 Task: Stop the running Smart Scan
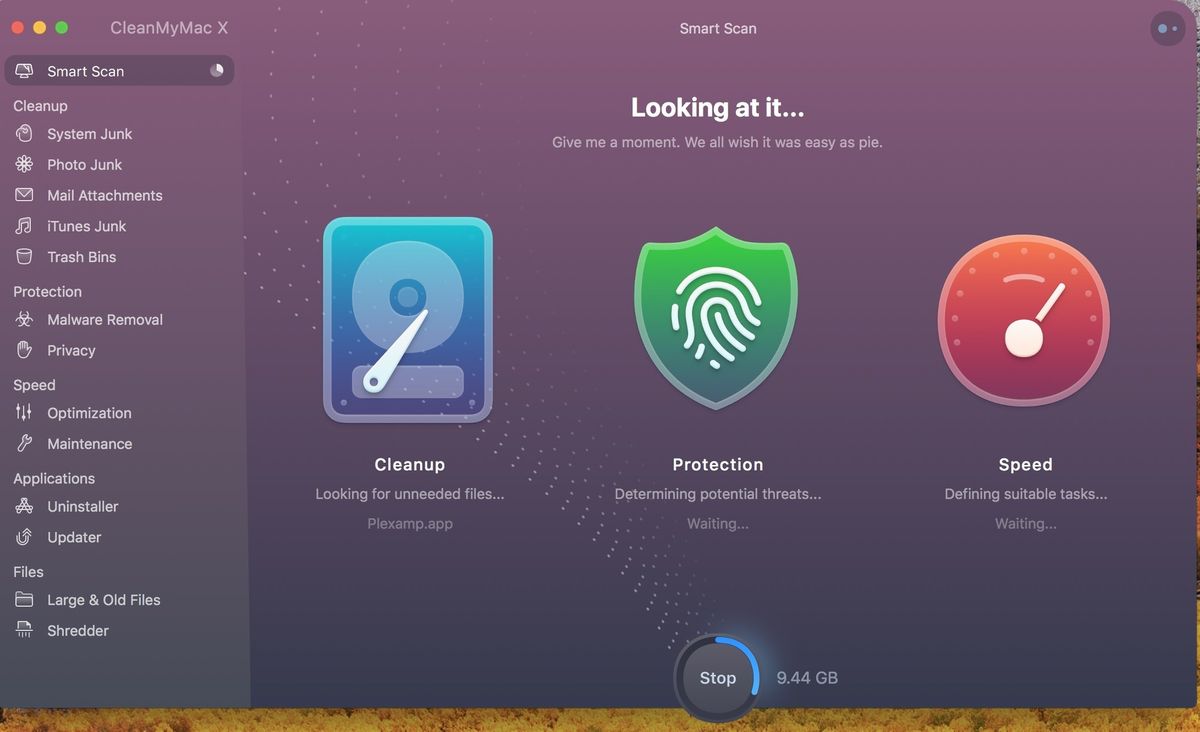pyautogui.click(x=716, y=677)
